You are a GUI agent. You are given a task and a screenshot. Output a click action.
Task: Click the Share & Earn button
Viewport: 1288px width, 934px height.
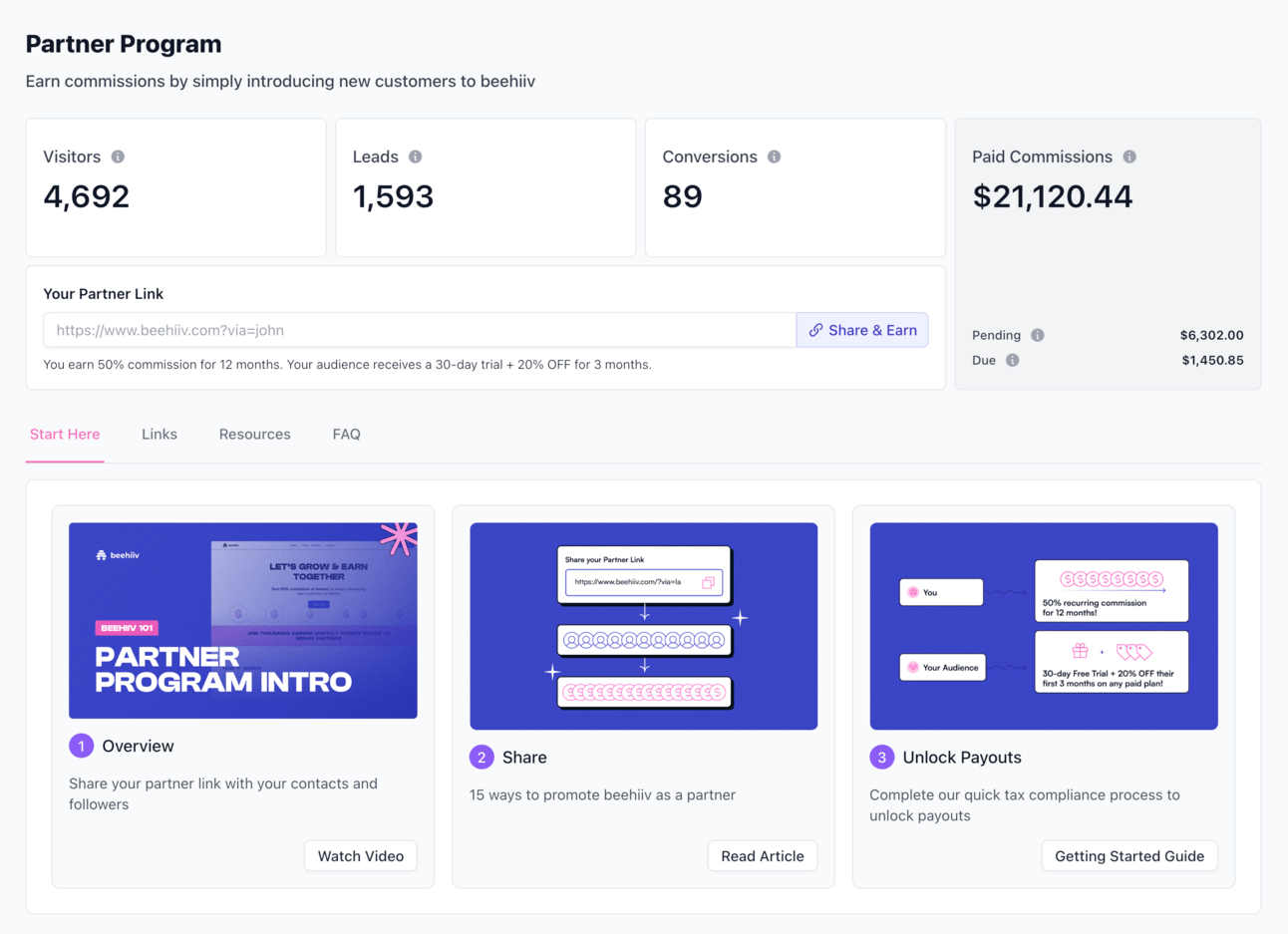pyautogui.click(x=862, y=330)
